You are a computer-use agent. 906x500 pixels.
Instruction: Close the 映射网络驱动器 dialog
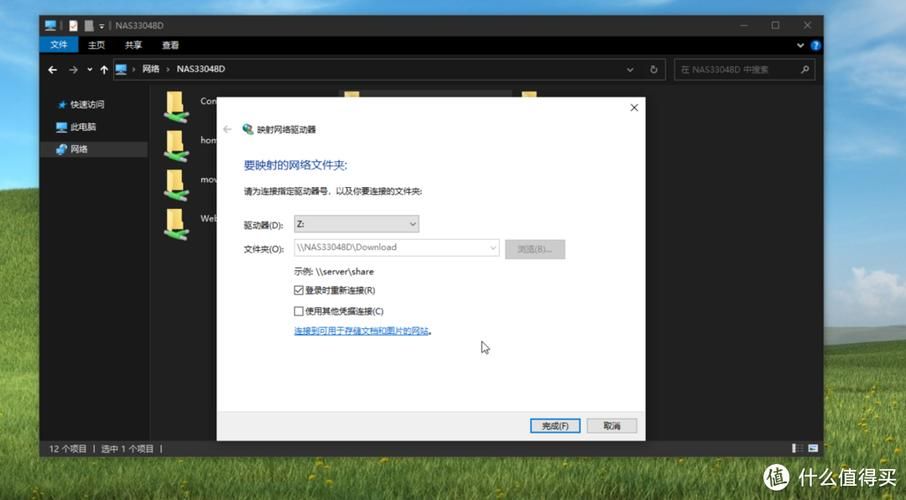(x=634, y=108)
